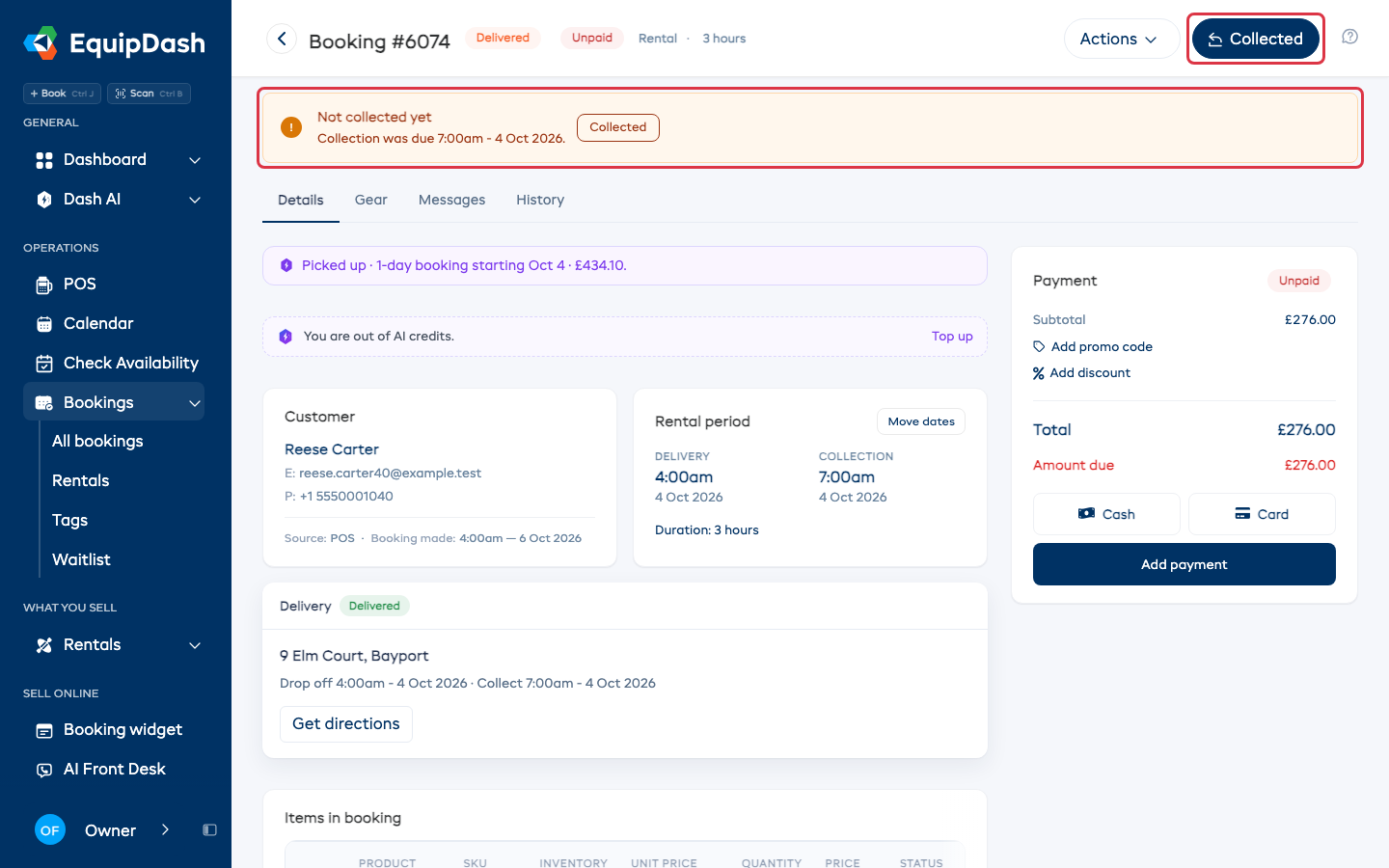
Task: Click the Rentals tools icon under What You Sell
Action: coord(44,645)
